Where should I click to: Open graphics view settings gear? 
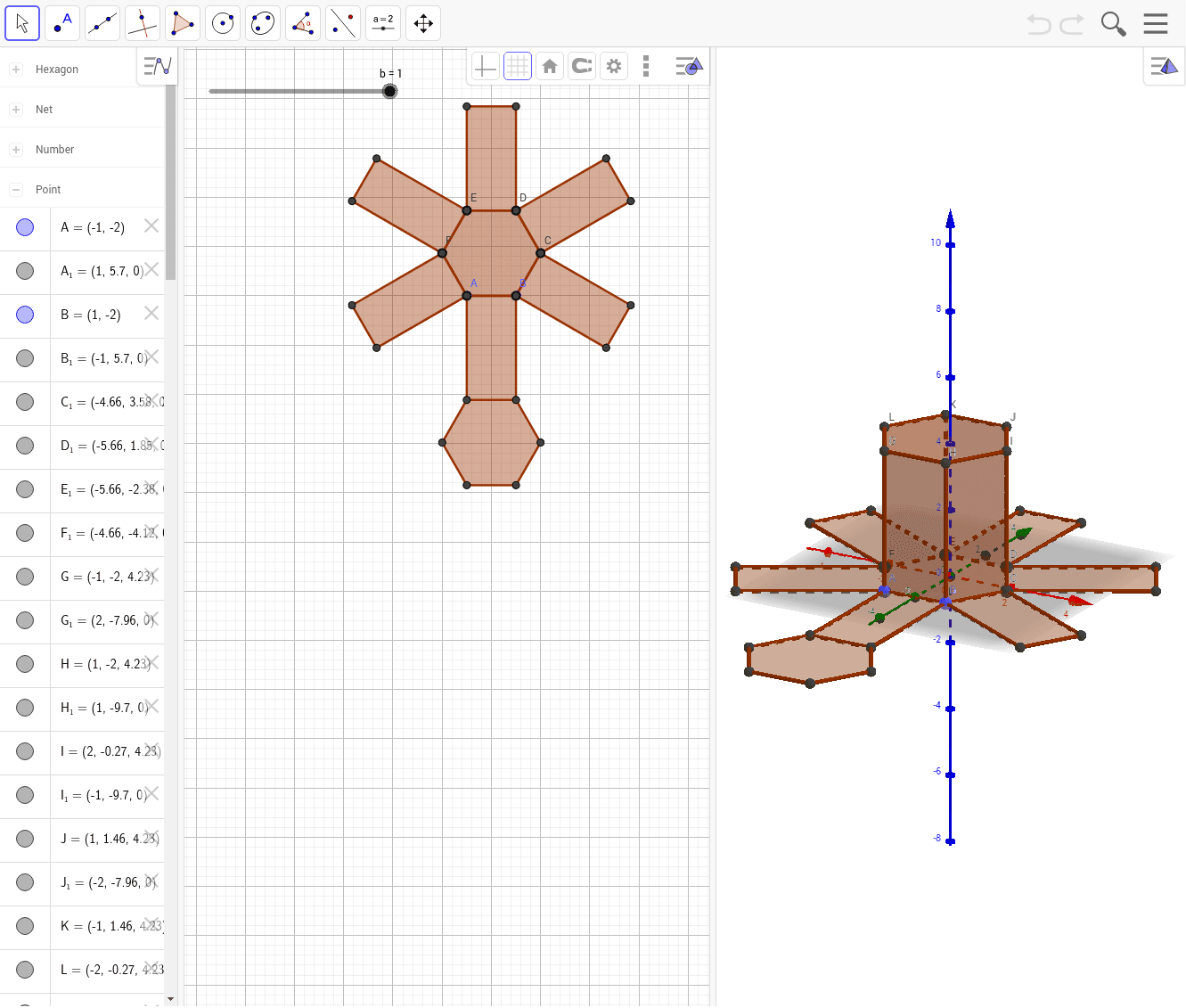click(614, 66)
